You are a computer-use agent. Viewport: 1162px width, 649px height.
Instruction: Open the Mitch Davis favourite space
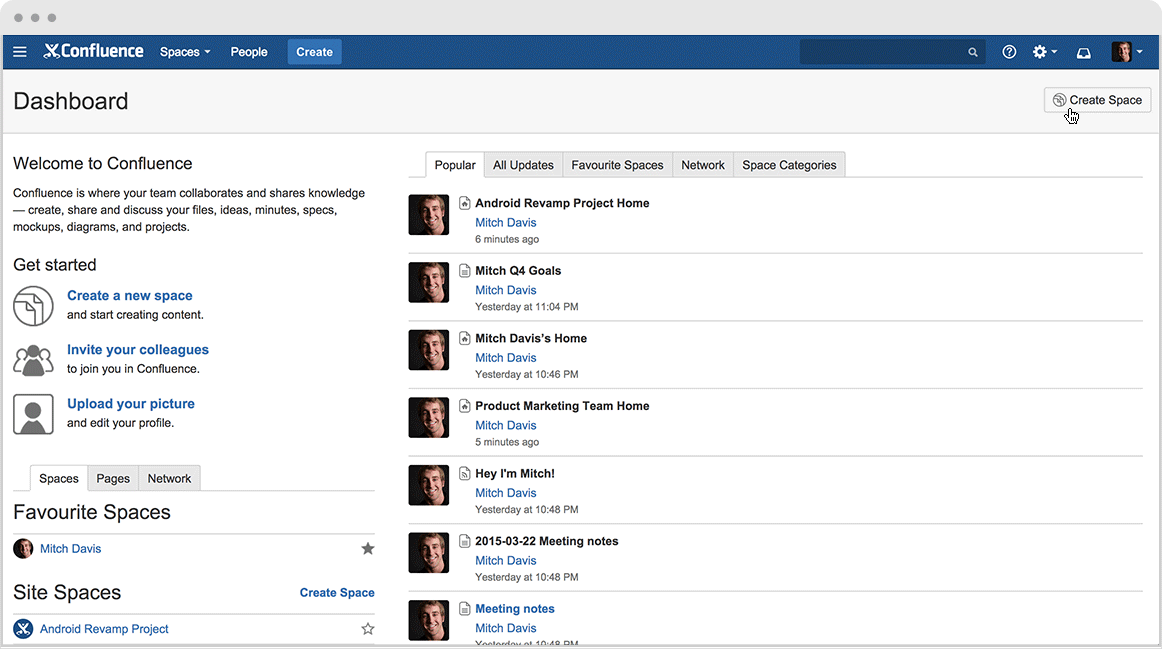point(70,549)
